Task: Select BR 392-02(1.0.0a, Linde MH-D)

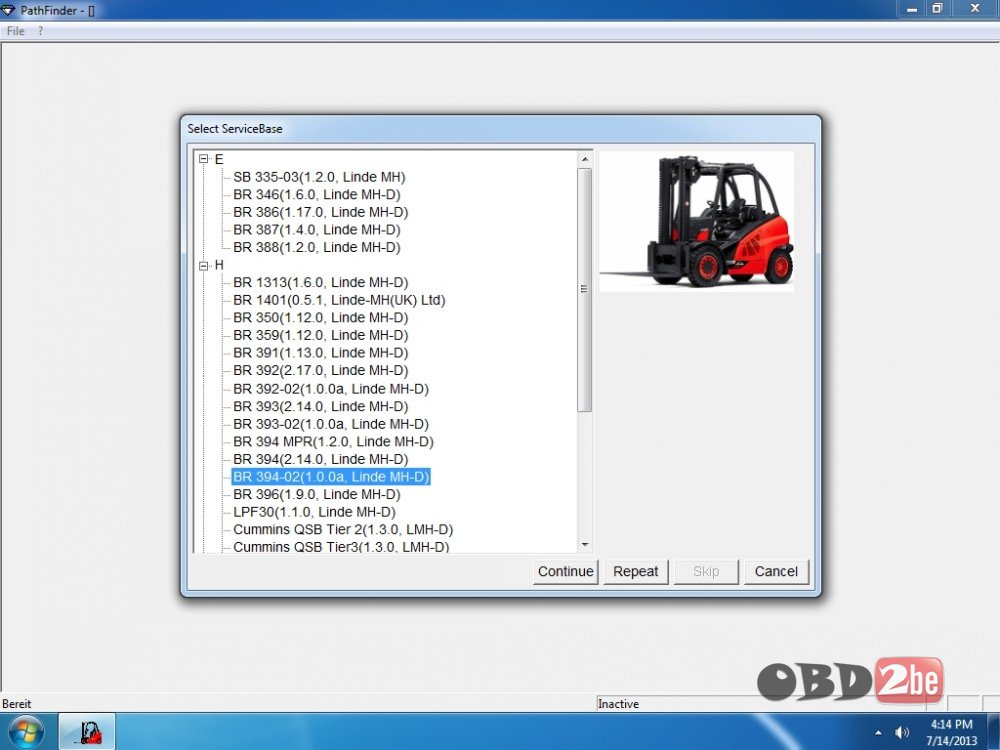Action: (330, 388)
